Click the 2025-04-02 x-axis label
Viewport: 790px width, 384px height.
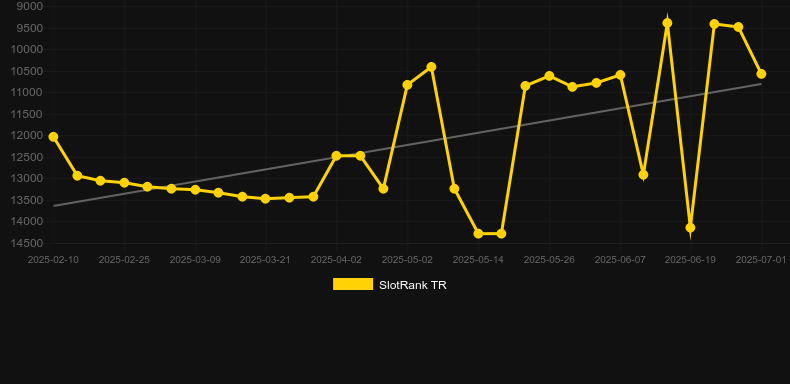pos(336,260)
